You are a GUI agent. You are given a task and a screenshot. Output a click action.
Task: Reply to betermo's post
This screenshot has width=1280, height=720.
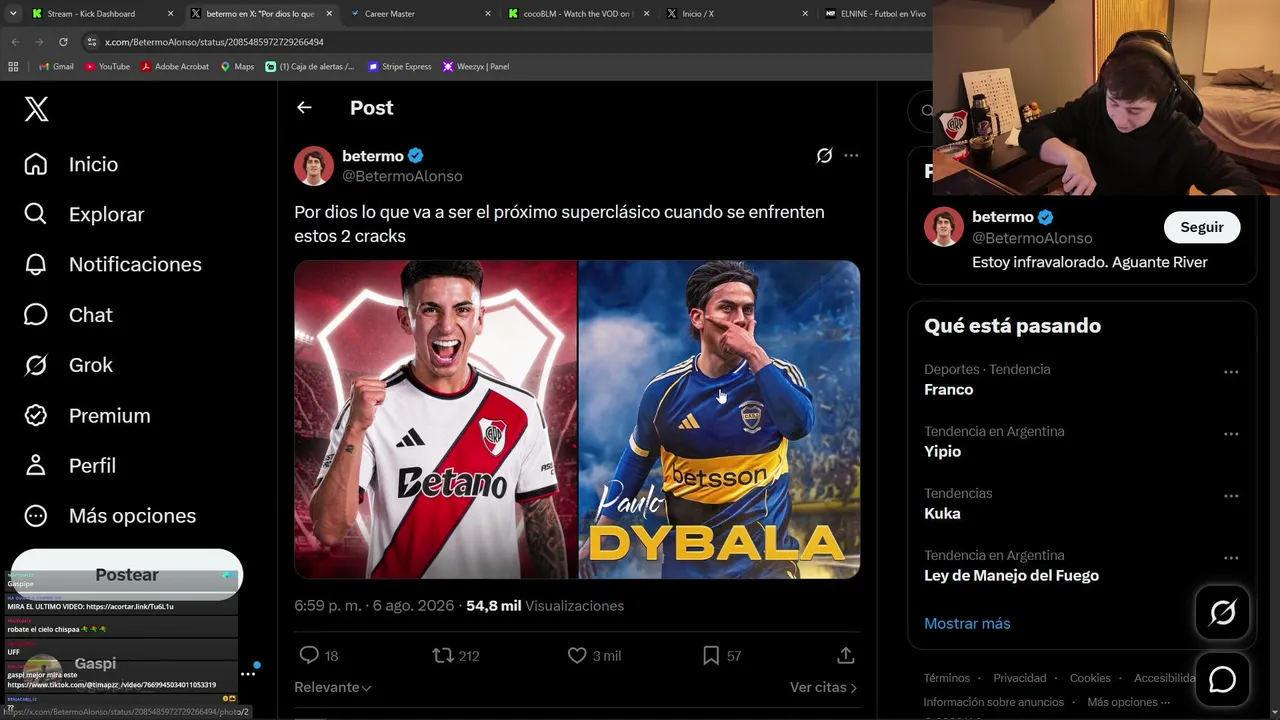(319, 656)
